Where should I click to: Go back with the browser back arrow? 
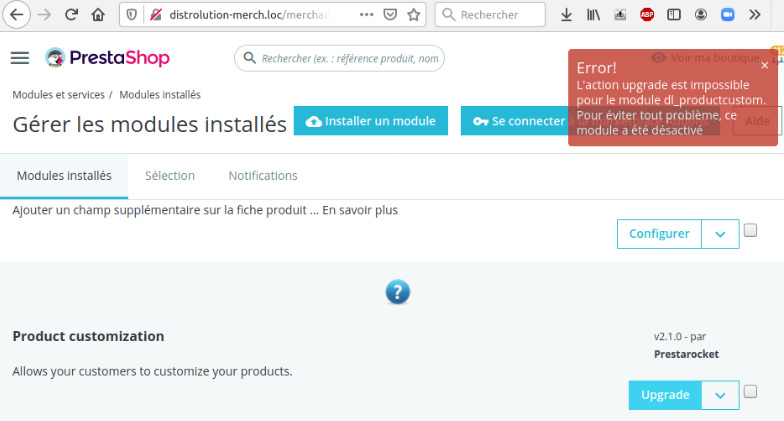(x=16, y=15)
